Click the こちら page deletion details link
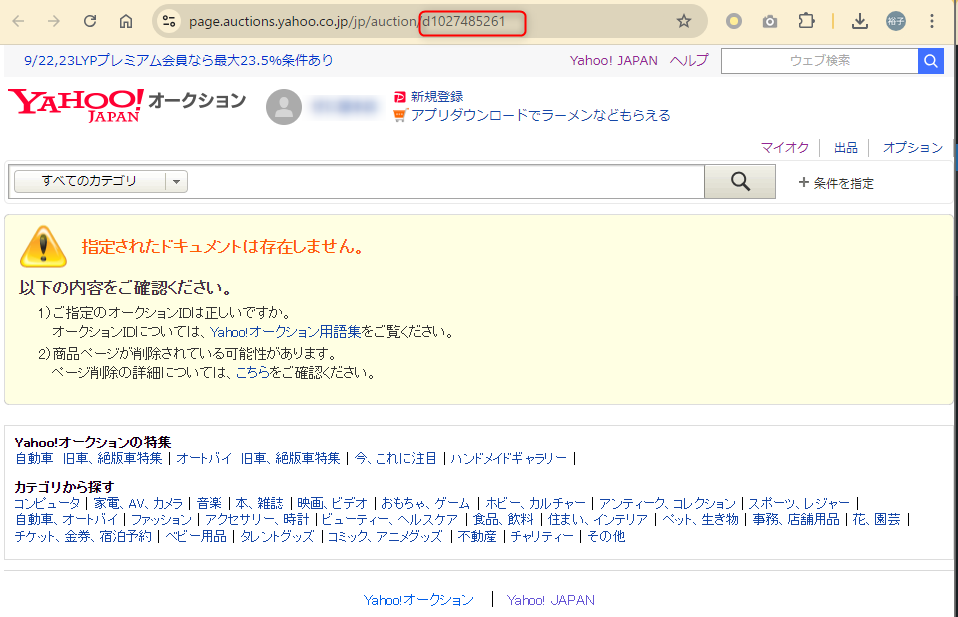The height and width of the screenshot is (617, 958). click(x=252, y=373)
